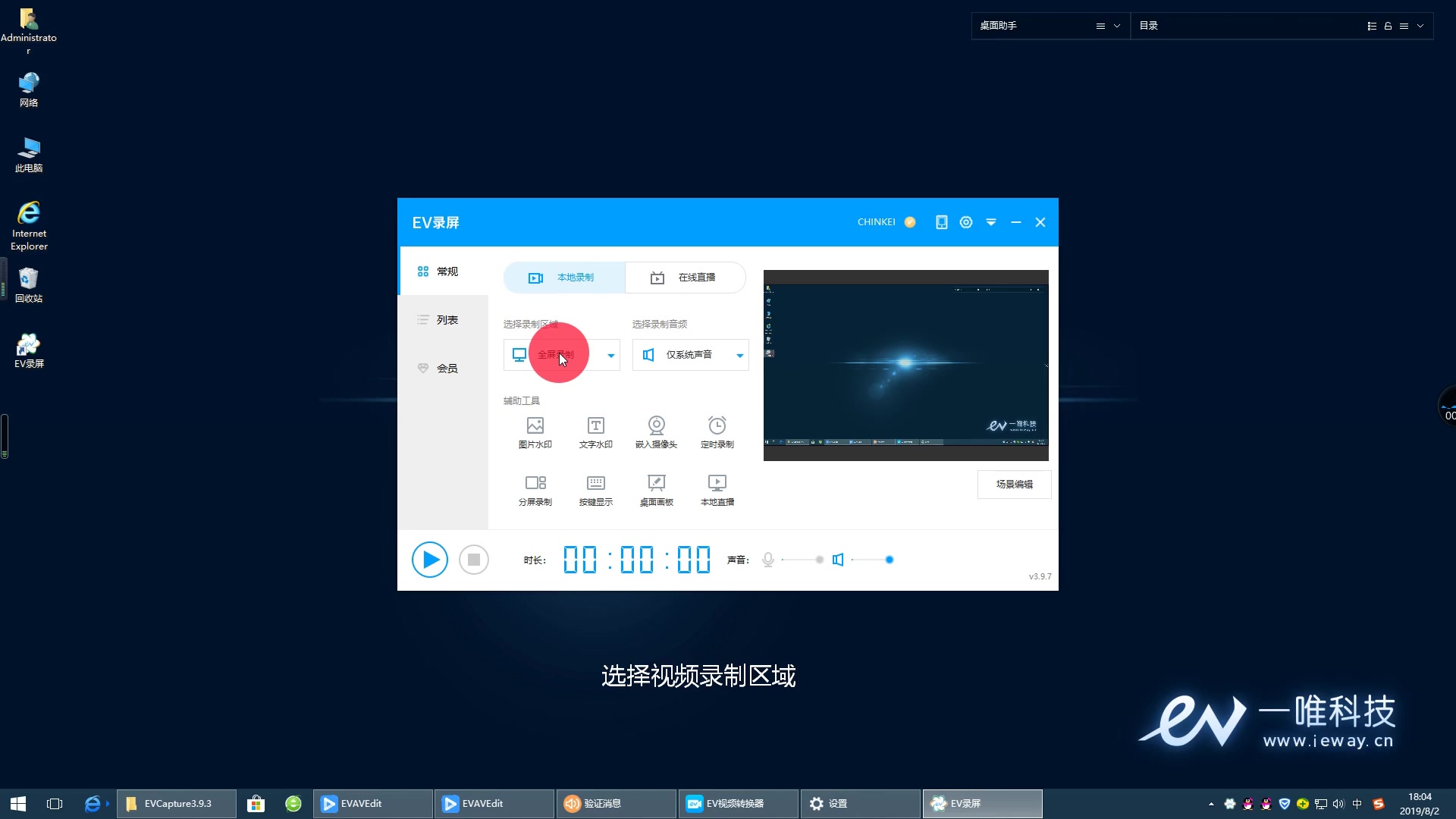Open the 文字水印 text watermark tool

[596, 432]
